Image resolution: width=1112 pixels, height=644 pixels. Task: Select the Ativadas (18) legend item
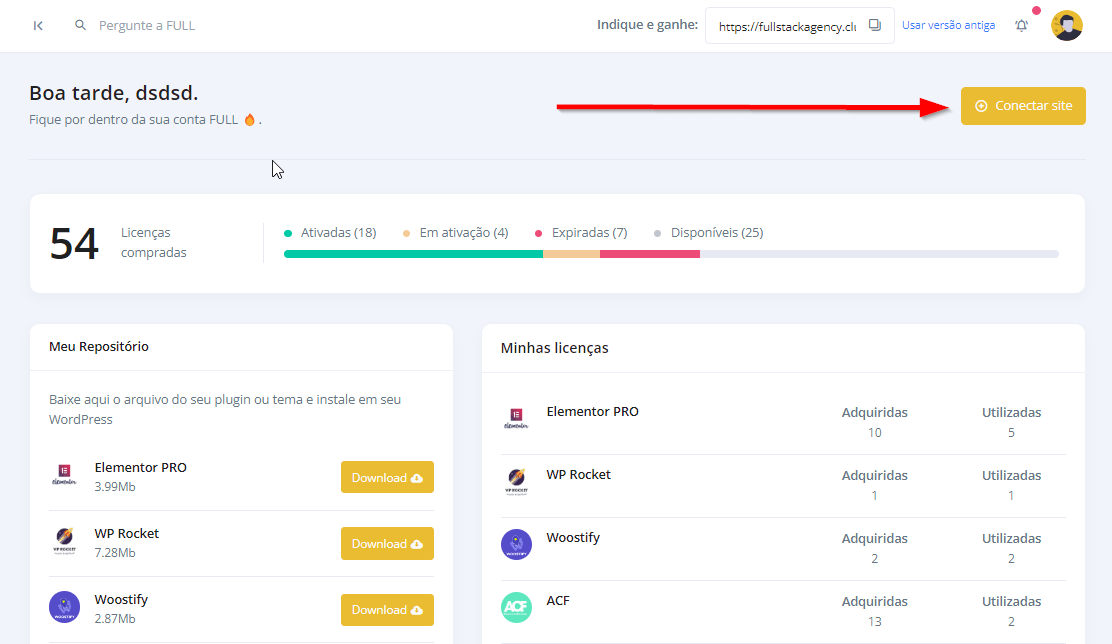click(x=330, y=233)
